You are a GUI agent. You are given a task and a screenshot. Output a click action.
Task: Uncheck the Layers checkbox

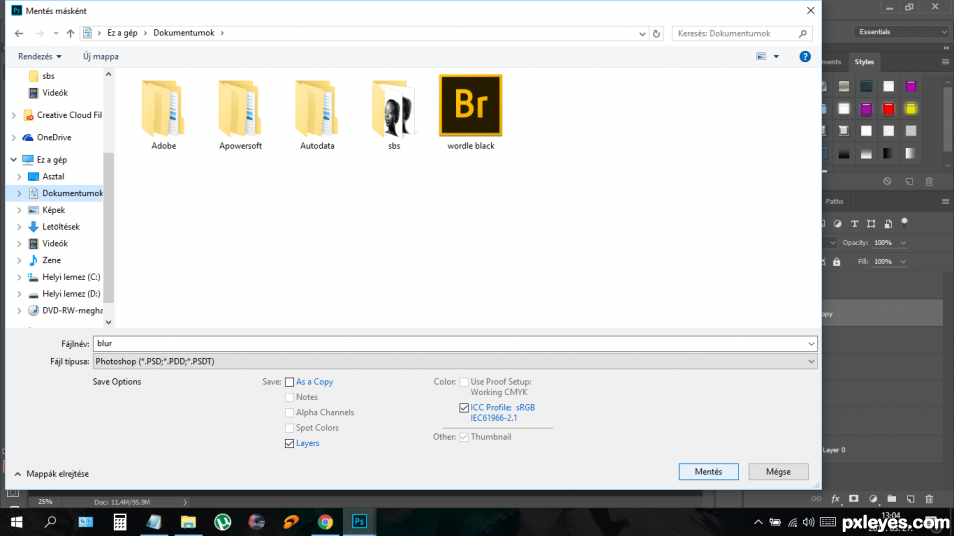pos(290,444)
